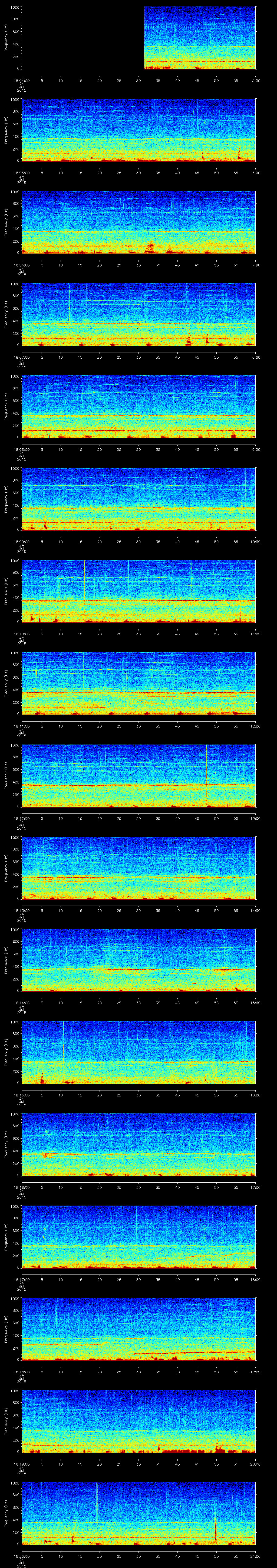Open the spectrogram panel starting at 18:19:00
The height and width of the screenshot is (1568, 277).
tap(139, 1421)
